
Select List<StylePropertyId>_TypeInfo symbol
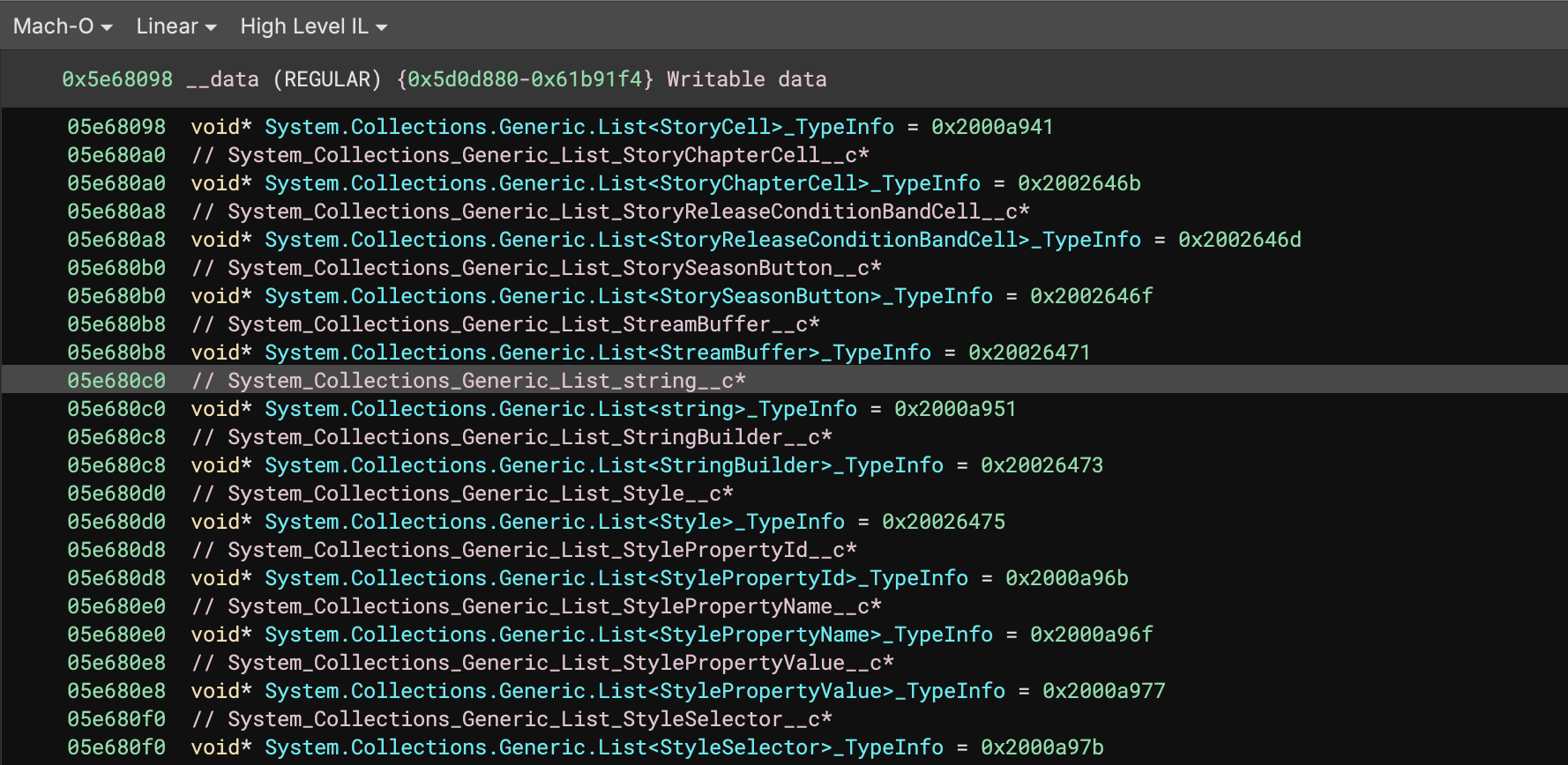click(616, 578)
